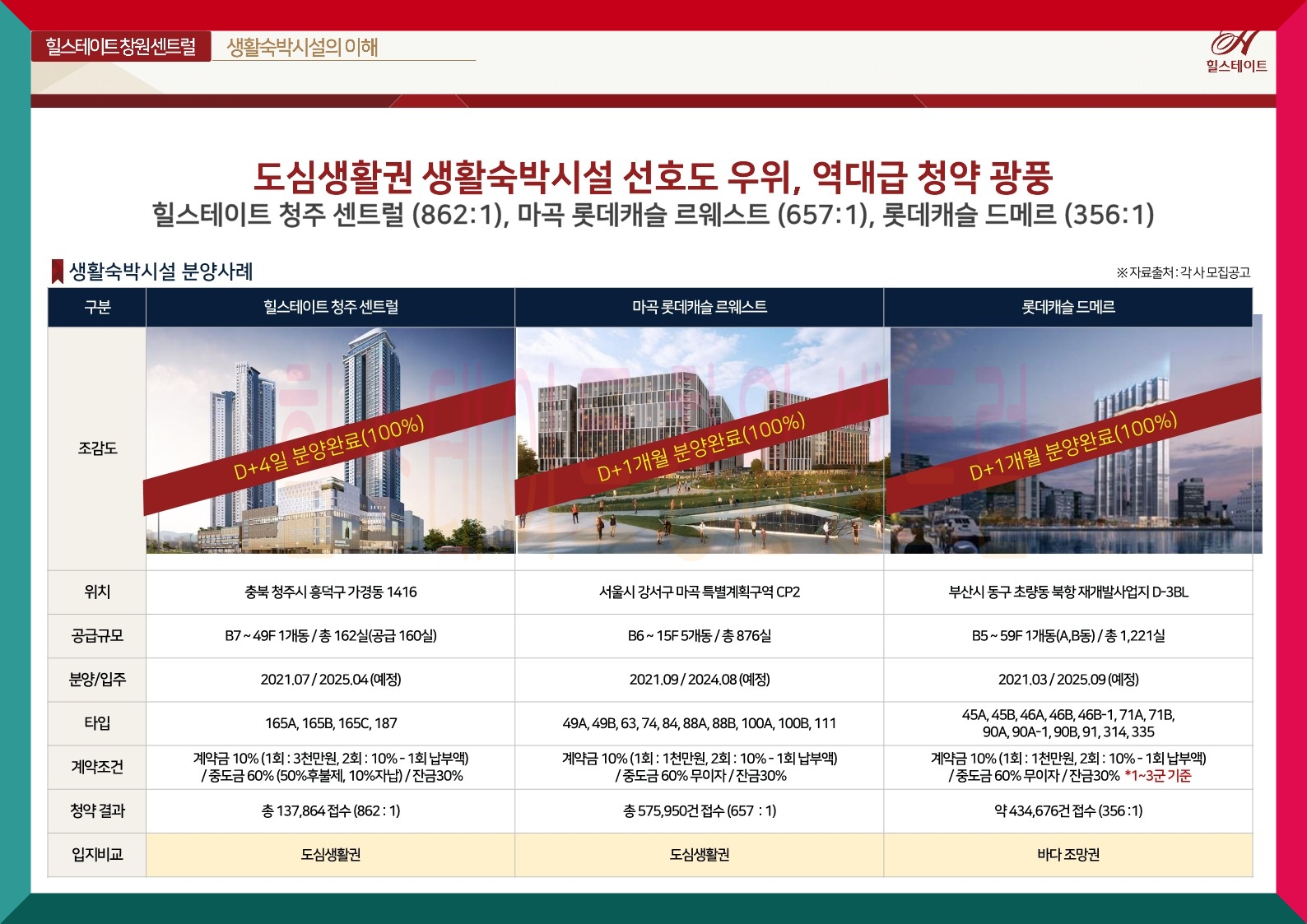
Task: Click the 청주 센트럴 '도심생활권' cell
Action: pos(331,855)
